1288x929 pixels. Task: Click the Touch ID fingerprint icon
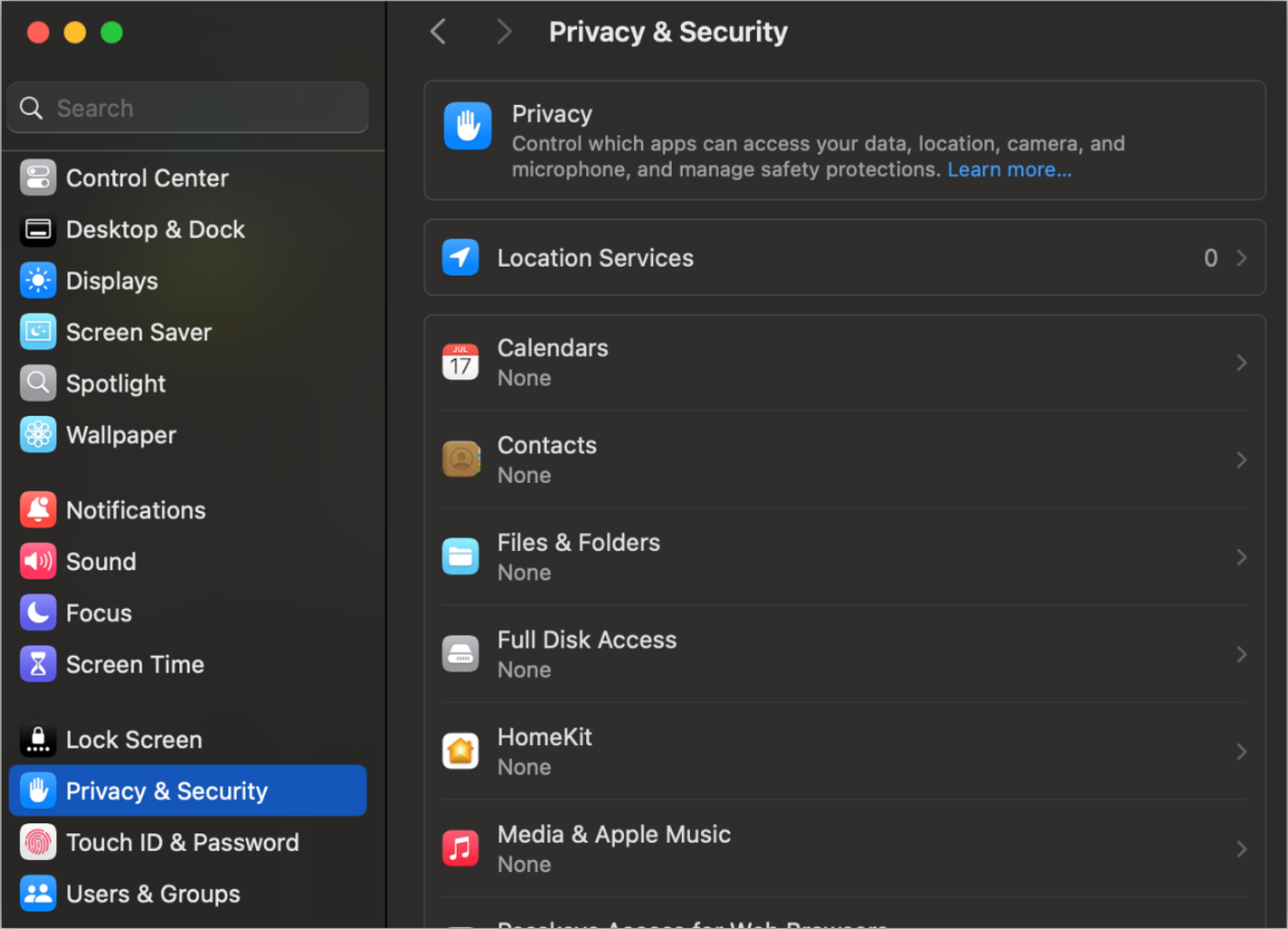[38, 842]
